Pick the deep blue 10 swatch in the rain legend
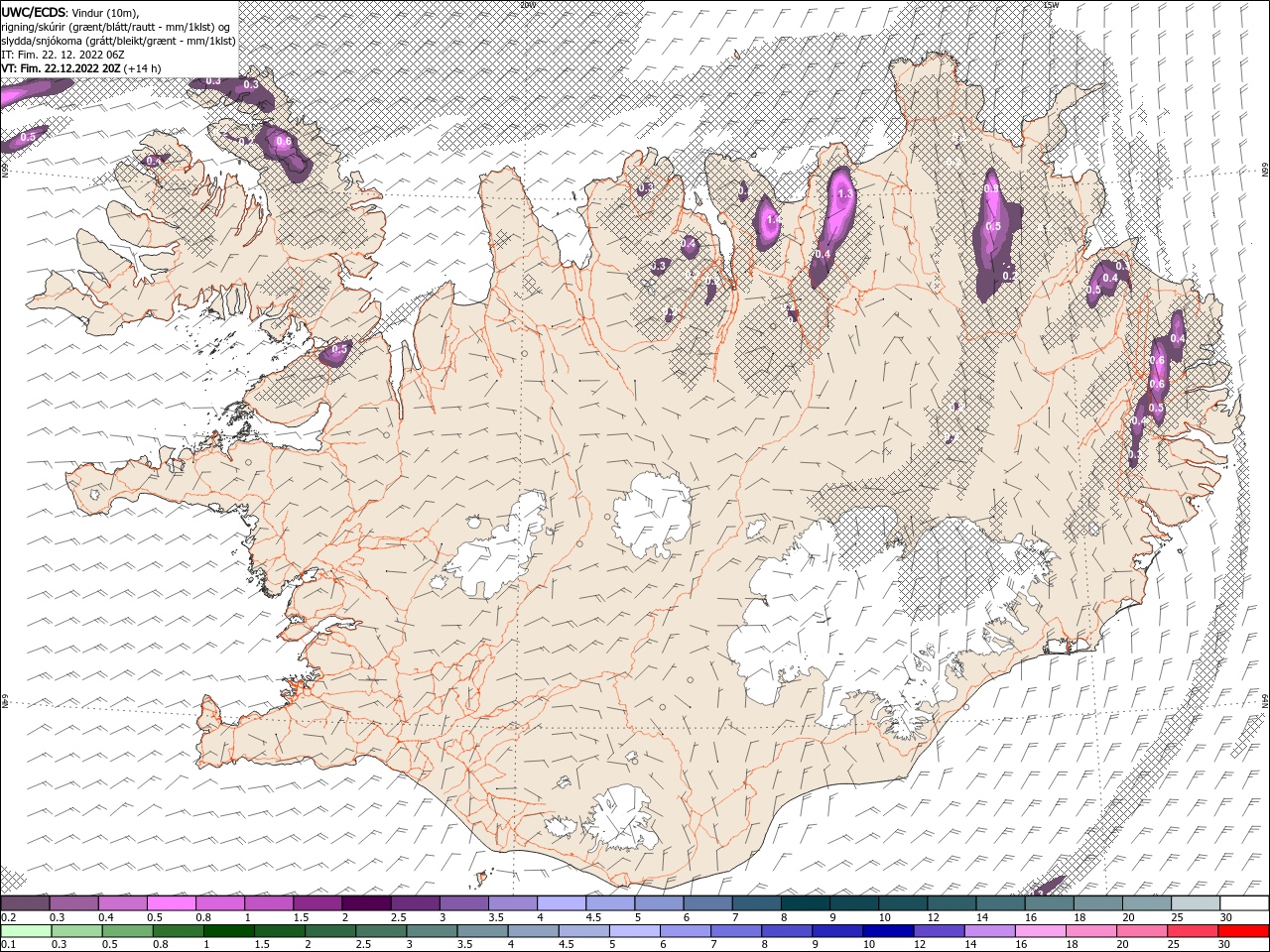Screen dimensions: 1270x952 [888, 931]
